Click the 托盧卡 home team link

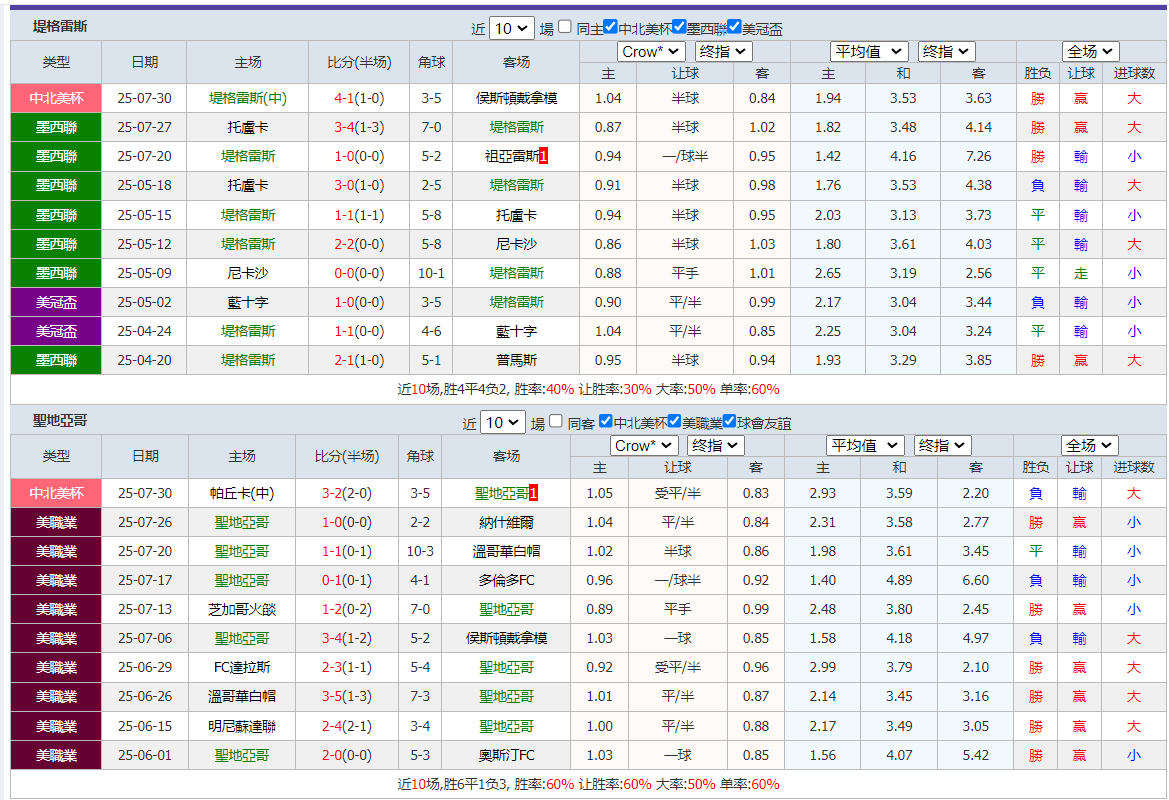(x=246, y=128)
